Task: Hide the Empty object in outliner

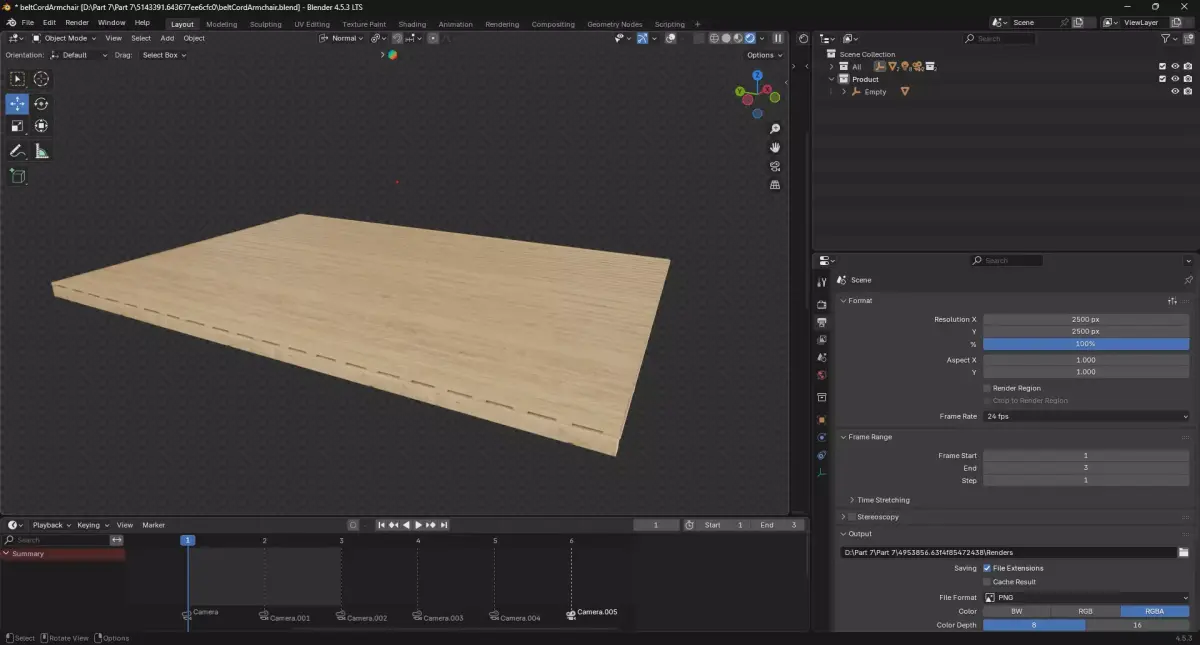Action: point(1175,92)
